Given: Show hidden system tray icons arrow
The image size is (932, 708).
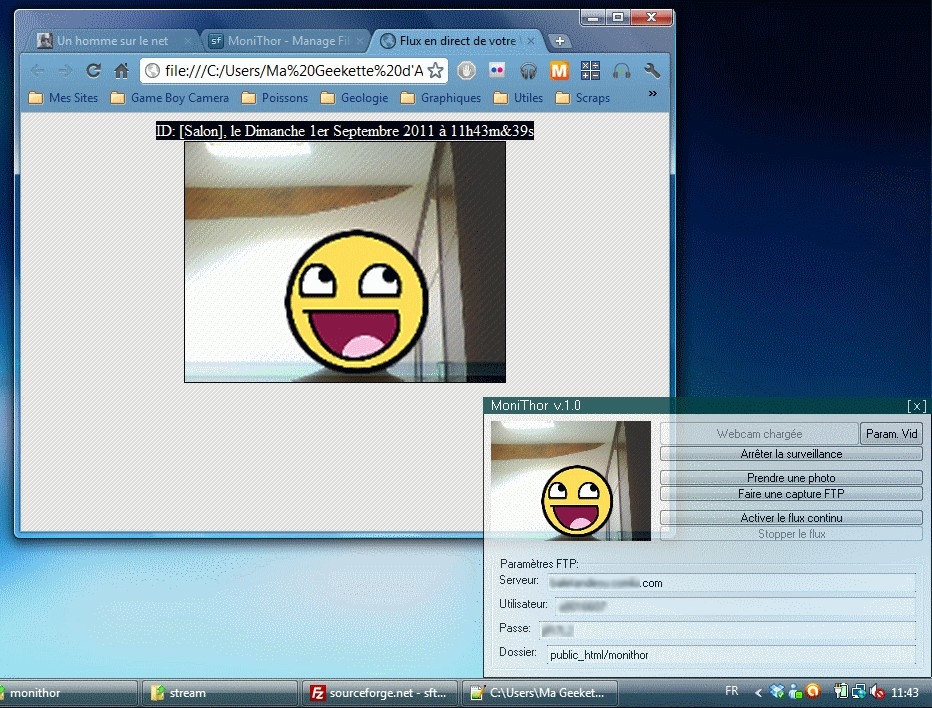Looking at the screenshot, I should tap(758, 693).
